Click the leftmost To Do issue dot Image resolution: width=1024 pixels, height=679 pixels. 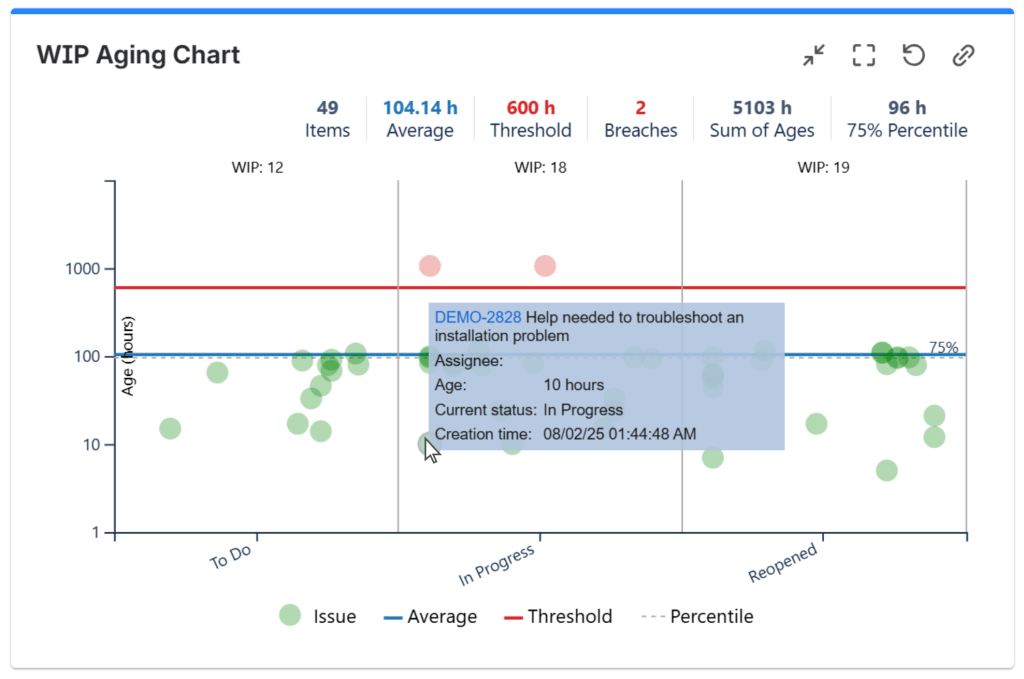pyautogui.click(x=170, y=428)
